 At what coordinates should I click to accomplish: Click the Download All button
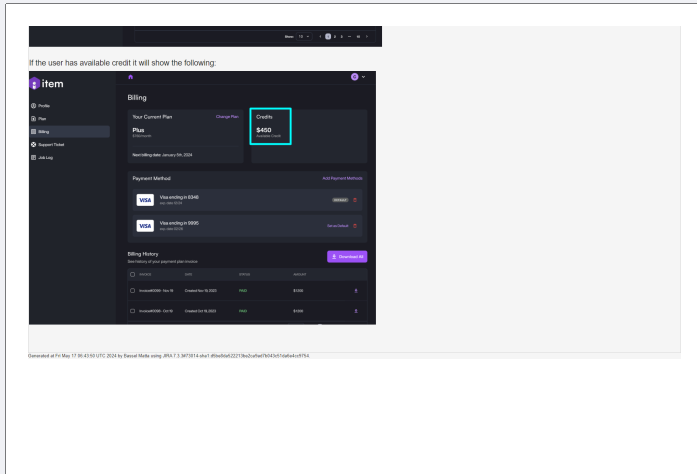coord(347,257)
